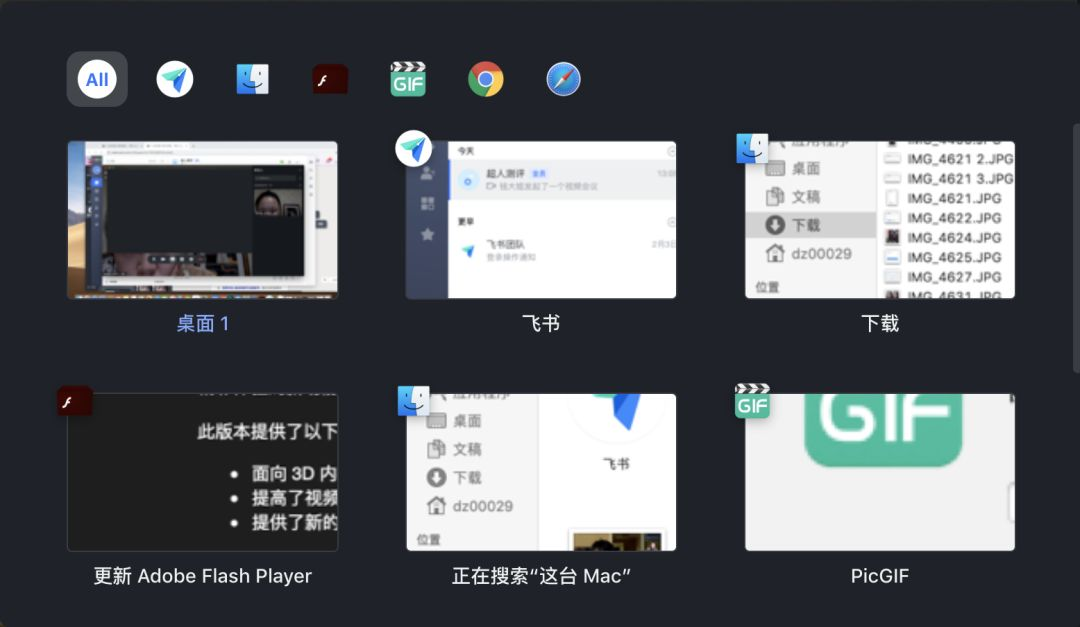The width and height of the screenshot is (1080, 627).
Task: Click the 飞书 window title label
Action: [x=540, y=323]
